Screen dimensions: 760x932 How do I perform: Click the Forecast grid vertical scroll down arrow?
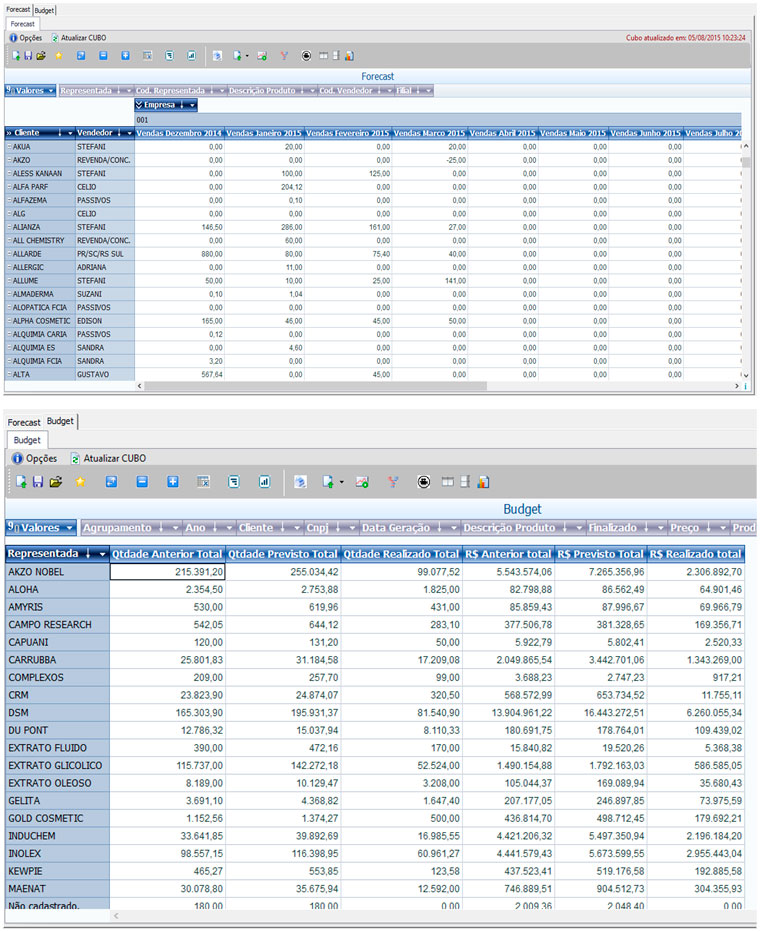pos(746,376)
